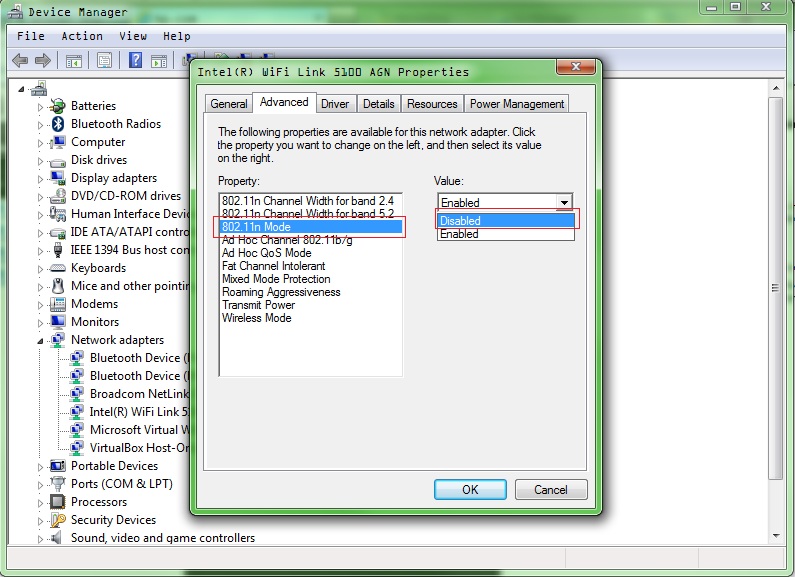Select the Bluetooth Radios icon

point(58,124)
